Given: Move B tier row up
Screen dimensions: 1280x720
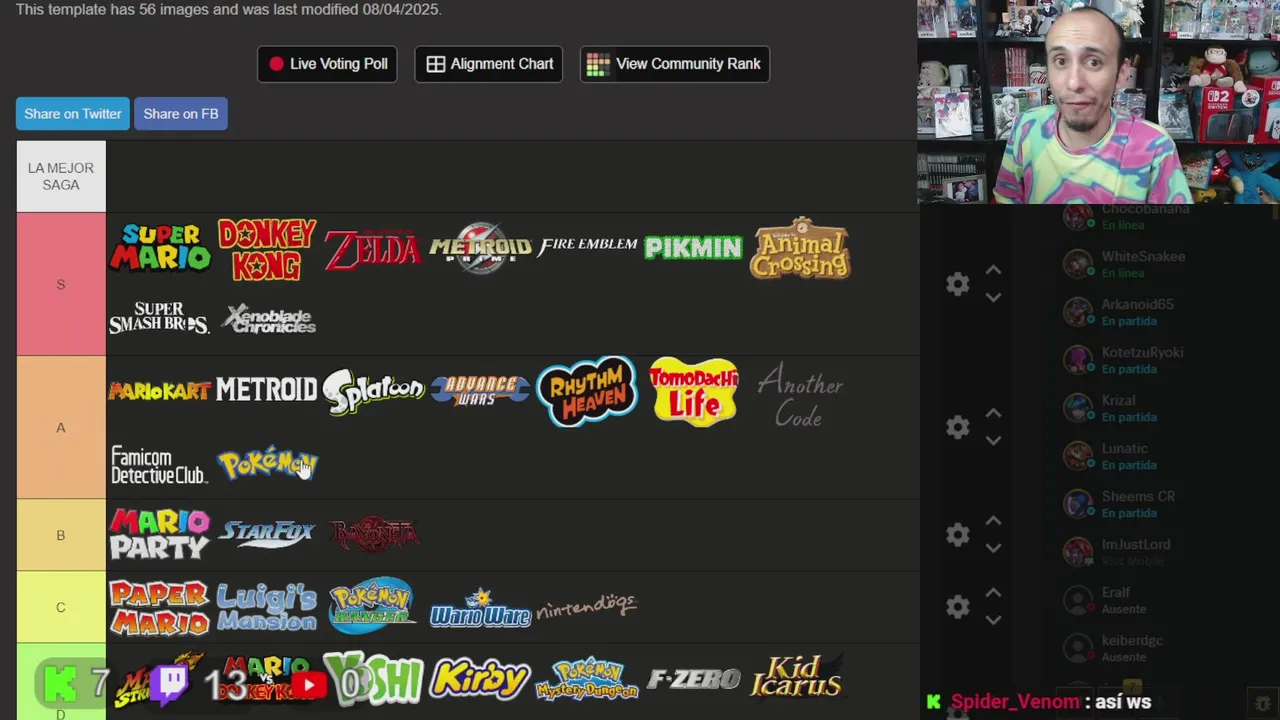Looking at the screenshot, I should pyautogui.click(x=993, y=521).
